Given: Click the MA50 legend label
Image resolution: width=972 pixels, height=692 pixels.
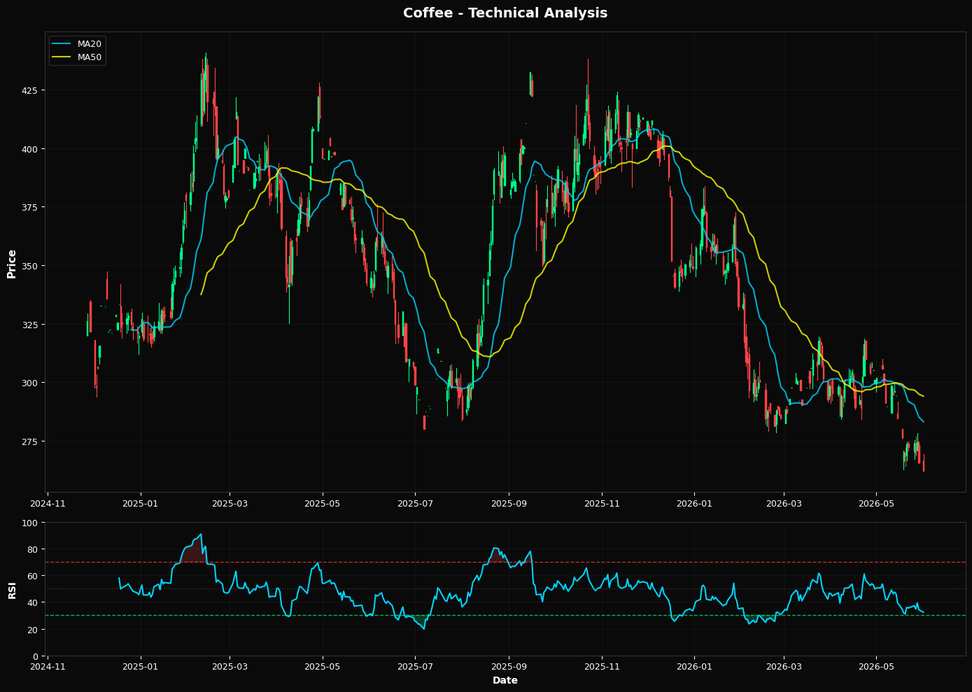Looking at the screenshot, I should point(90,57).
